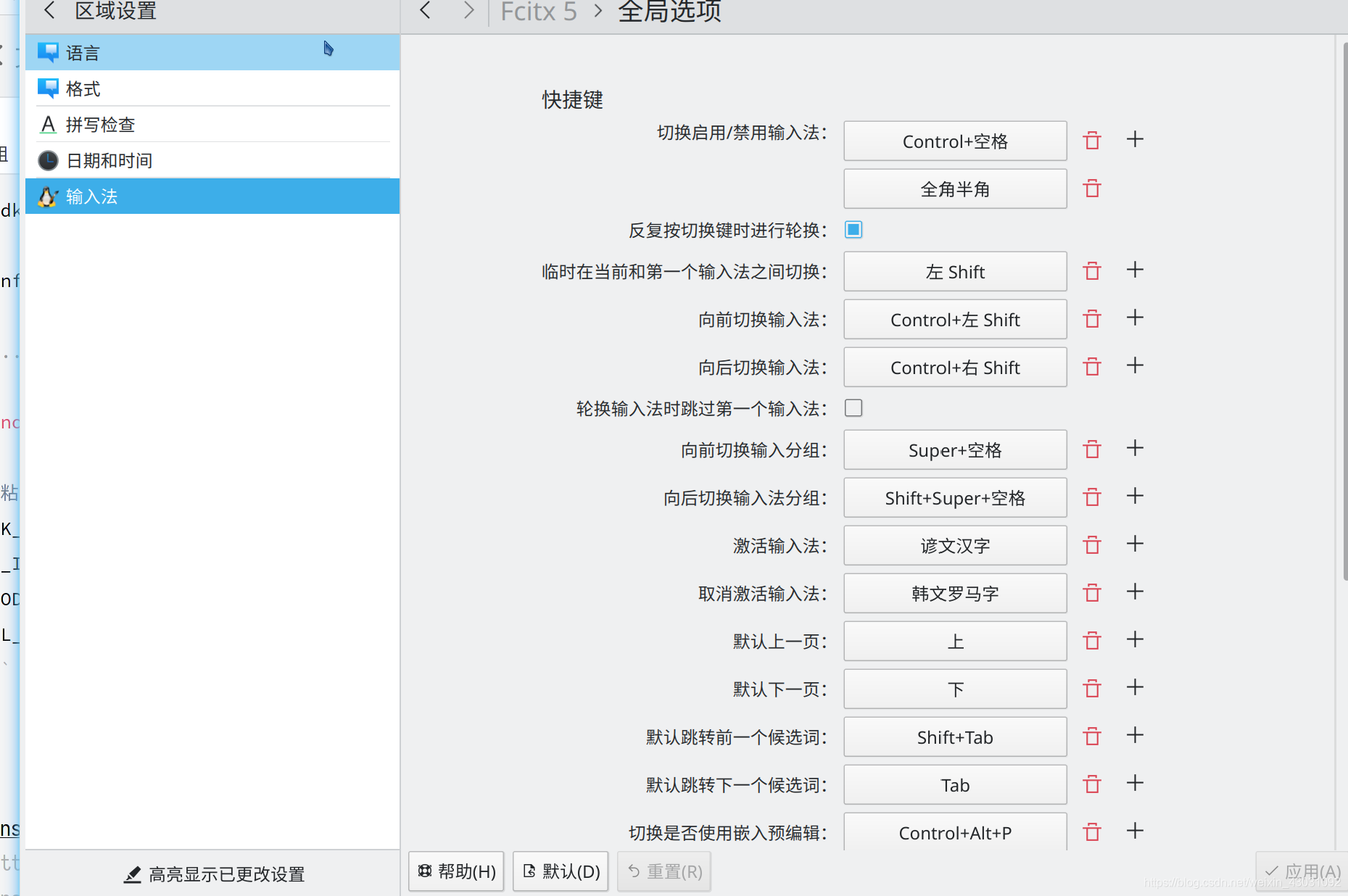This screenshot has height=896, width=1348.
Task: Add a key beside 默认下一页 shortcut
Action: pyautogui.click(x=1135, y=687)
